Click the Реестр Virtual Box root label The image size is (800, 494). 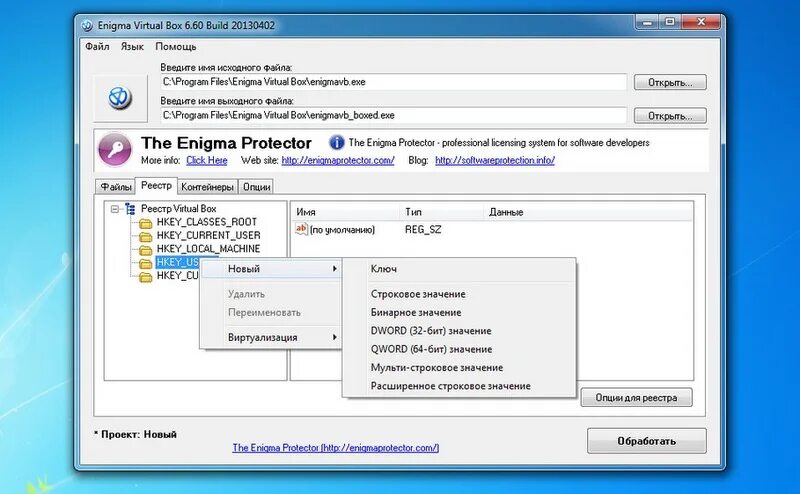(x=179, y=209)
